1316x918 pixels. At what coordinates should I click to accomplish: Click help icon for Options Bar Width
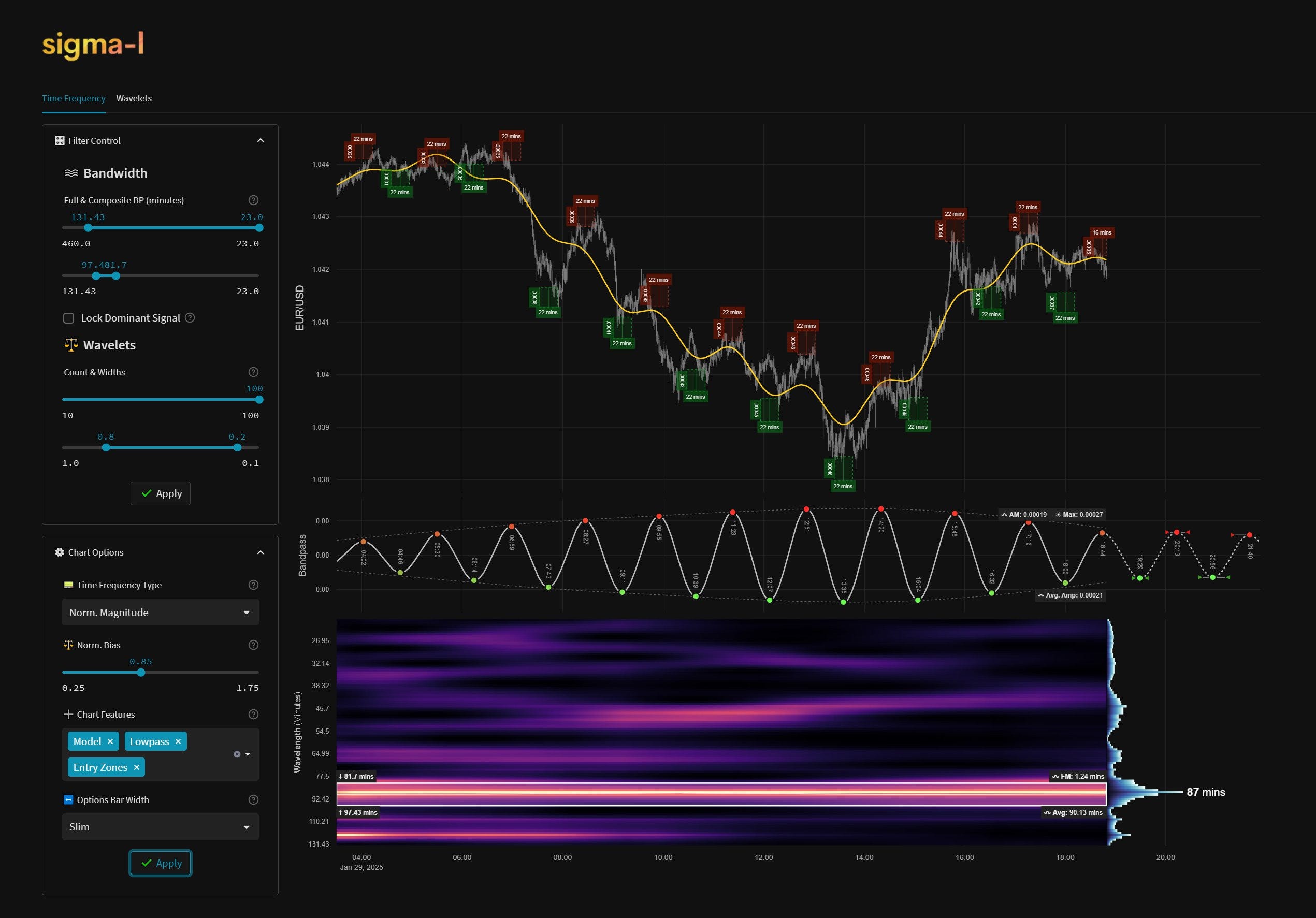(253, 799)
